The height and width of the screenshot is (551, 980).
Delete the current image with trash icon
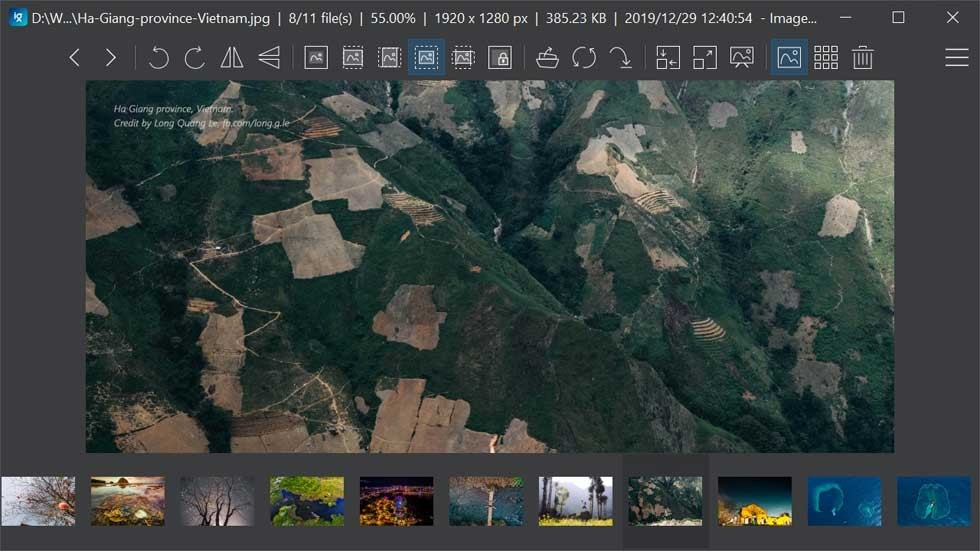click(x=863, y=58)
